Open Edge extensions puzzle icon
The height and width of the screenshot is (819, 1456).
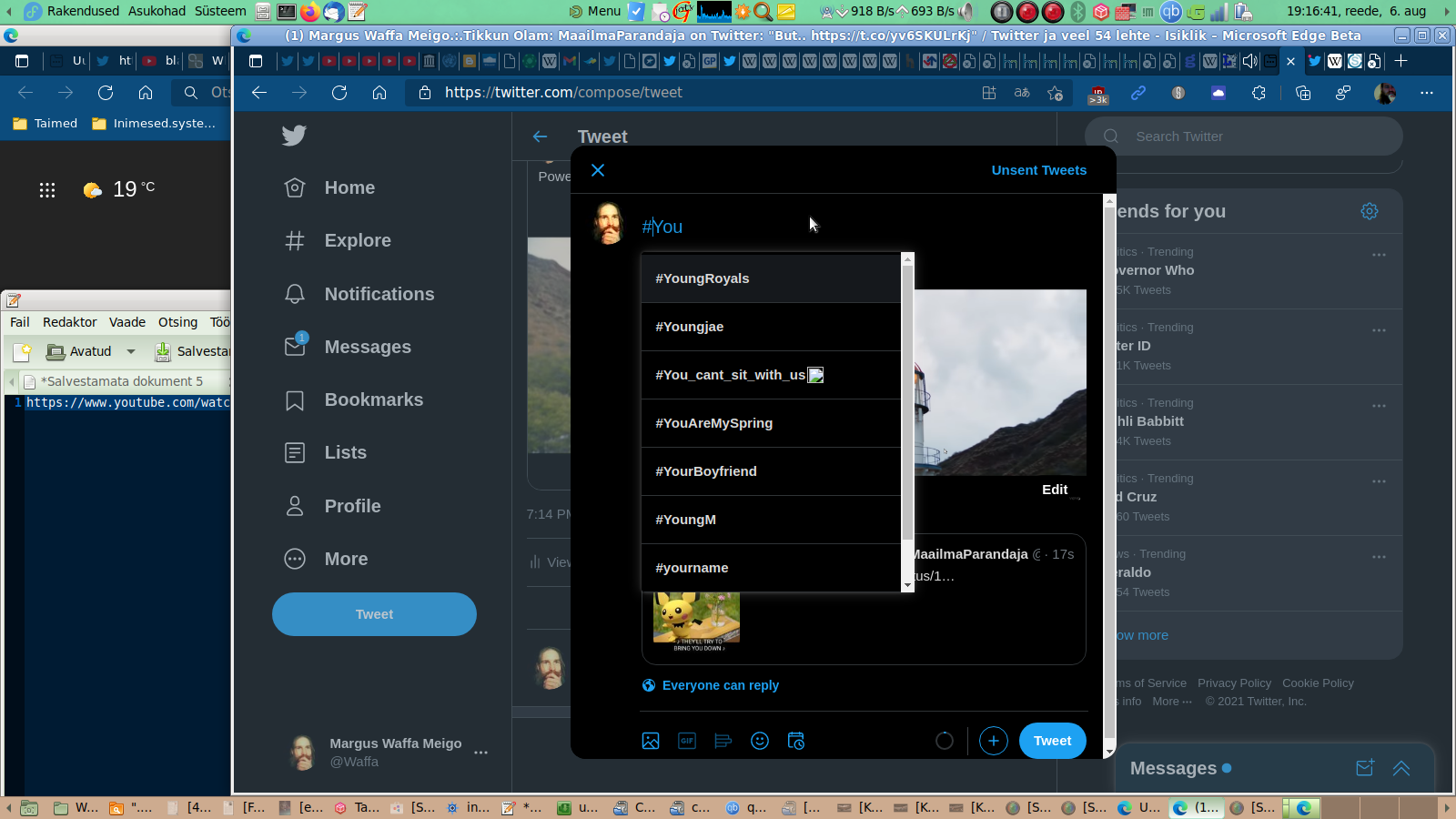tap(1259, 93)
